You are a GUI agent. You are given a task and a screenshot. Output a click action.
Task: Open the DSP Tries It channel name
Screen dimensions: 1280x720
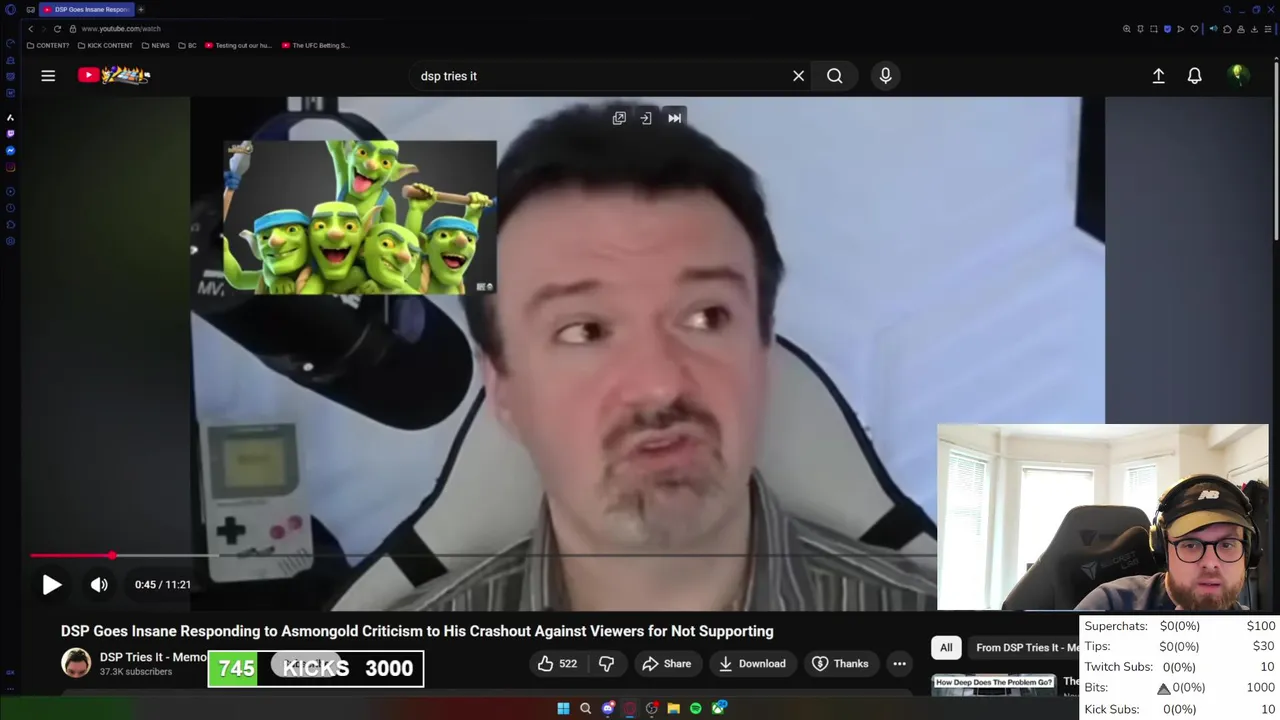152,657
